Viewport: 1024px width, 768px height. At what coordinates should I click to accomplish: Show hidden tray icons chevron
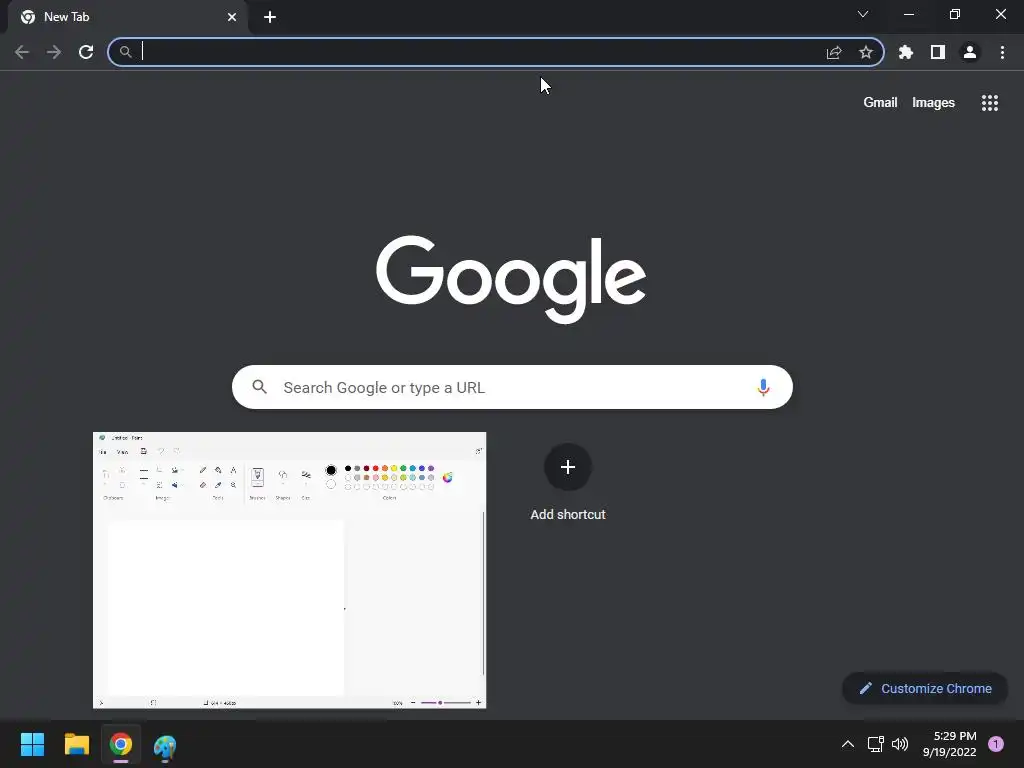[x=848, y=744]
